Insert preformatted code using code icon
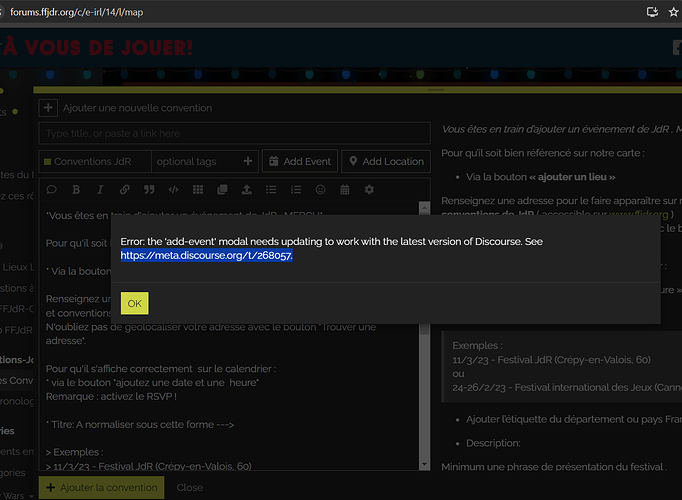 click(174, 190)
